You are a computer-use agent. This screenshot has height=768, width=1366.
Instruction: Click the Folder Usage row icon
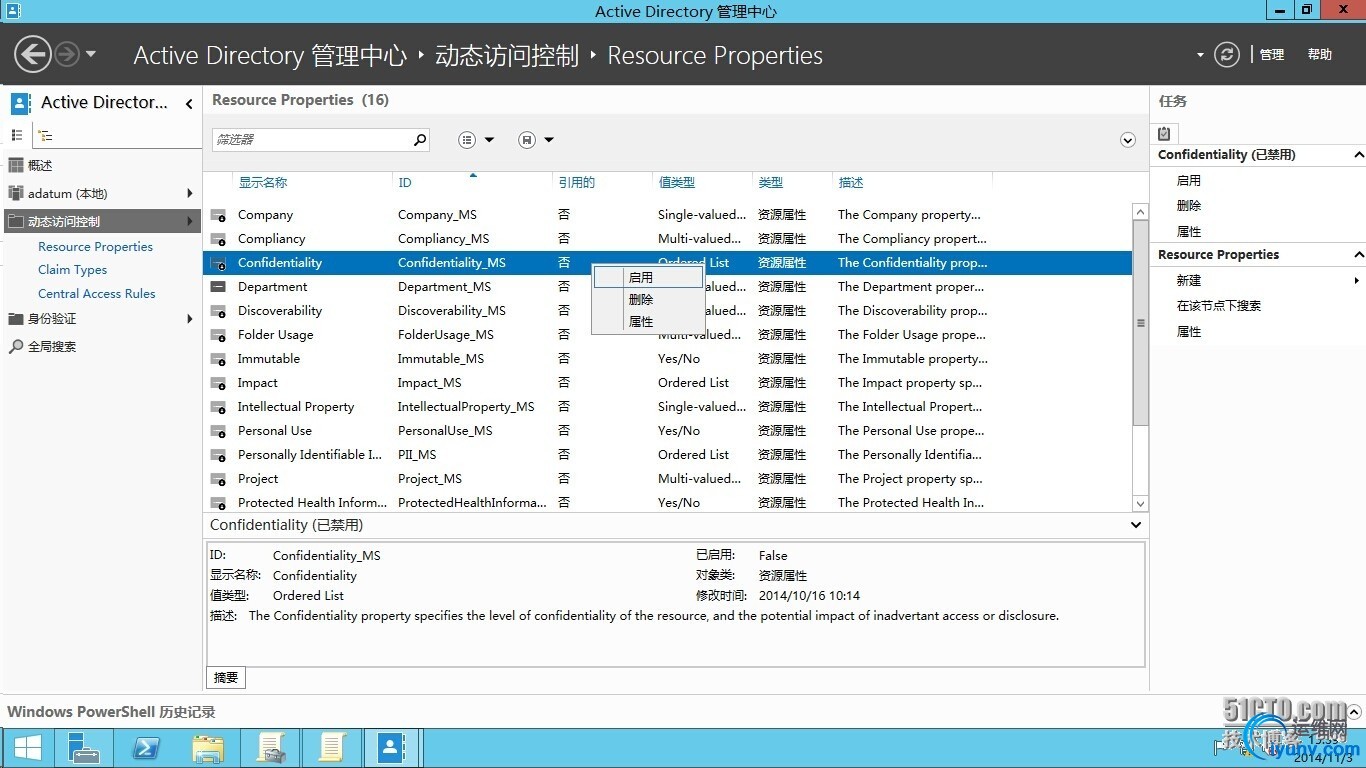point(218,335)
